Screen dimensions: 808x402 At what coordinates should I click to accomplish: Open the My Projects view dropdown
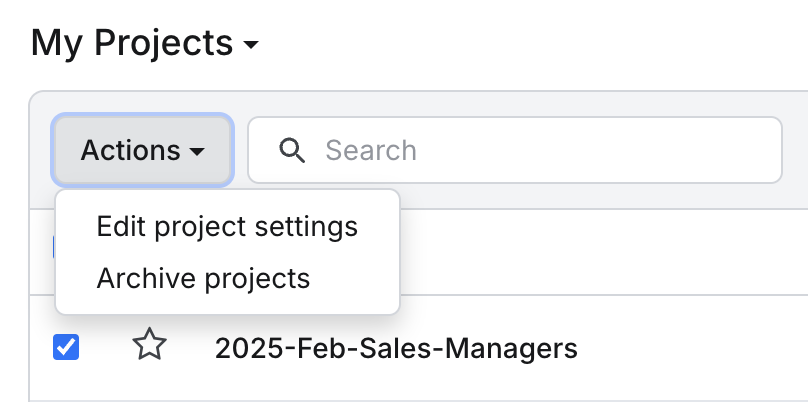tap(144, 43)
